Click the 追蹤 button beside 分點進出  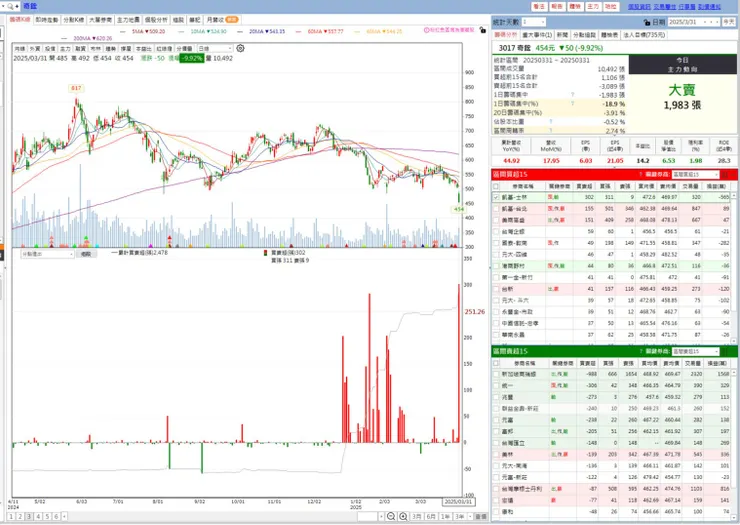tap(86, 254)
